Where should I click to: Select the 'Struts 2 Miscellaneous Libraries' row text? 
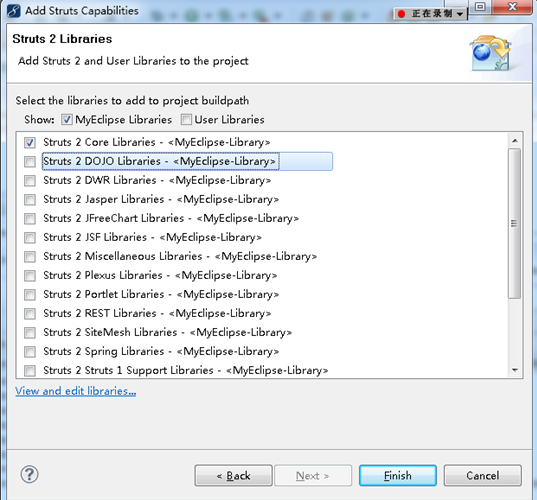point(180,257)
